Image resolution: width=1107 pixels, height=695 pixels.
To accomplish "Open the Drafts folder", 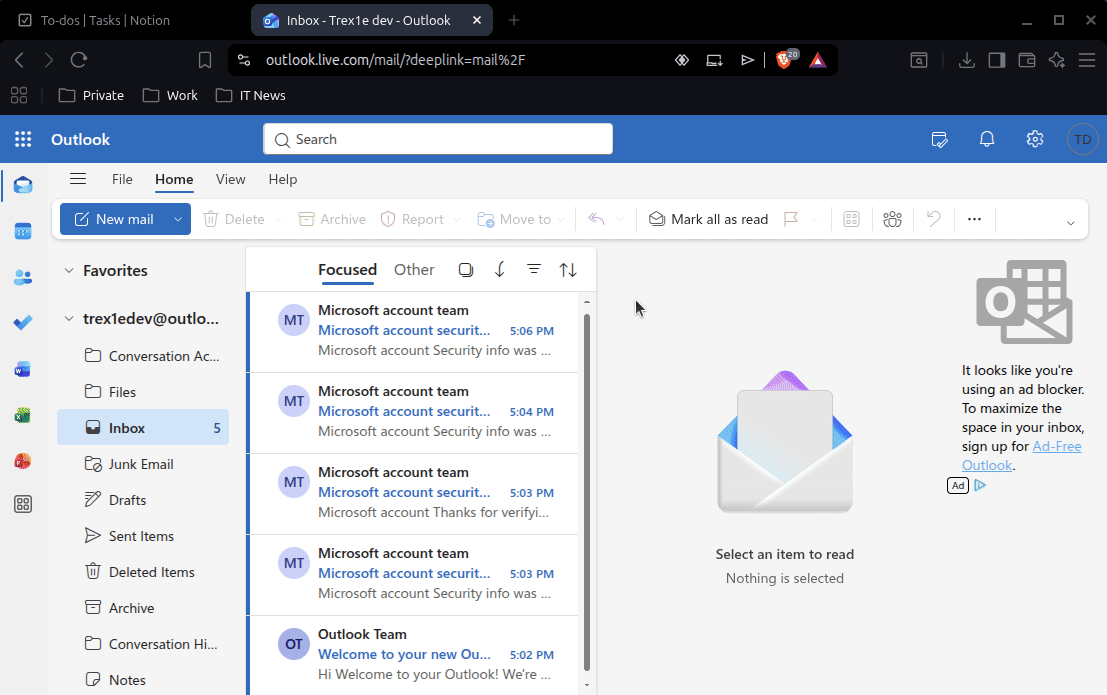I will [x=143, y=500].
